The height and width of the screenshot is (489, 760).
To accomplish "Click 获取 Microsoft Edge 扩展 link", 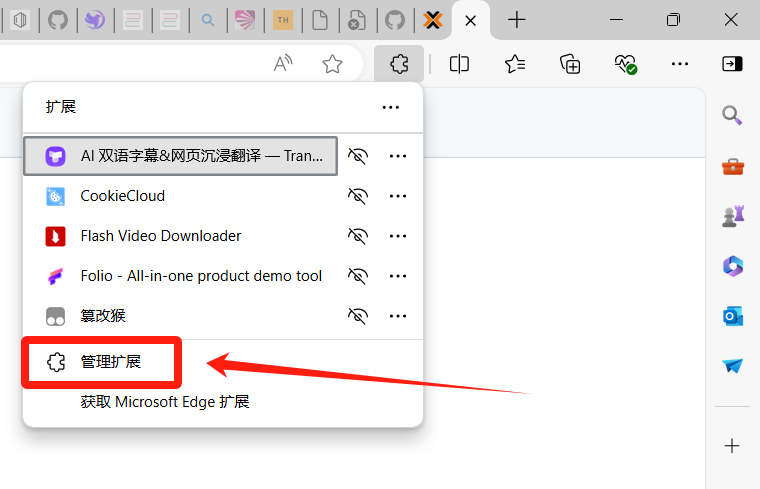I will tap(164, 402).
